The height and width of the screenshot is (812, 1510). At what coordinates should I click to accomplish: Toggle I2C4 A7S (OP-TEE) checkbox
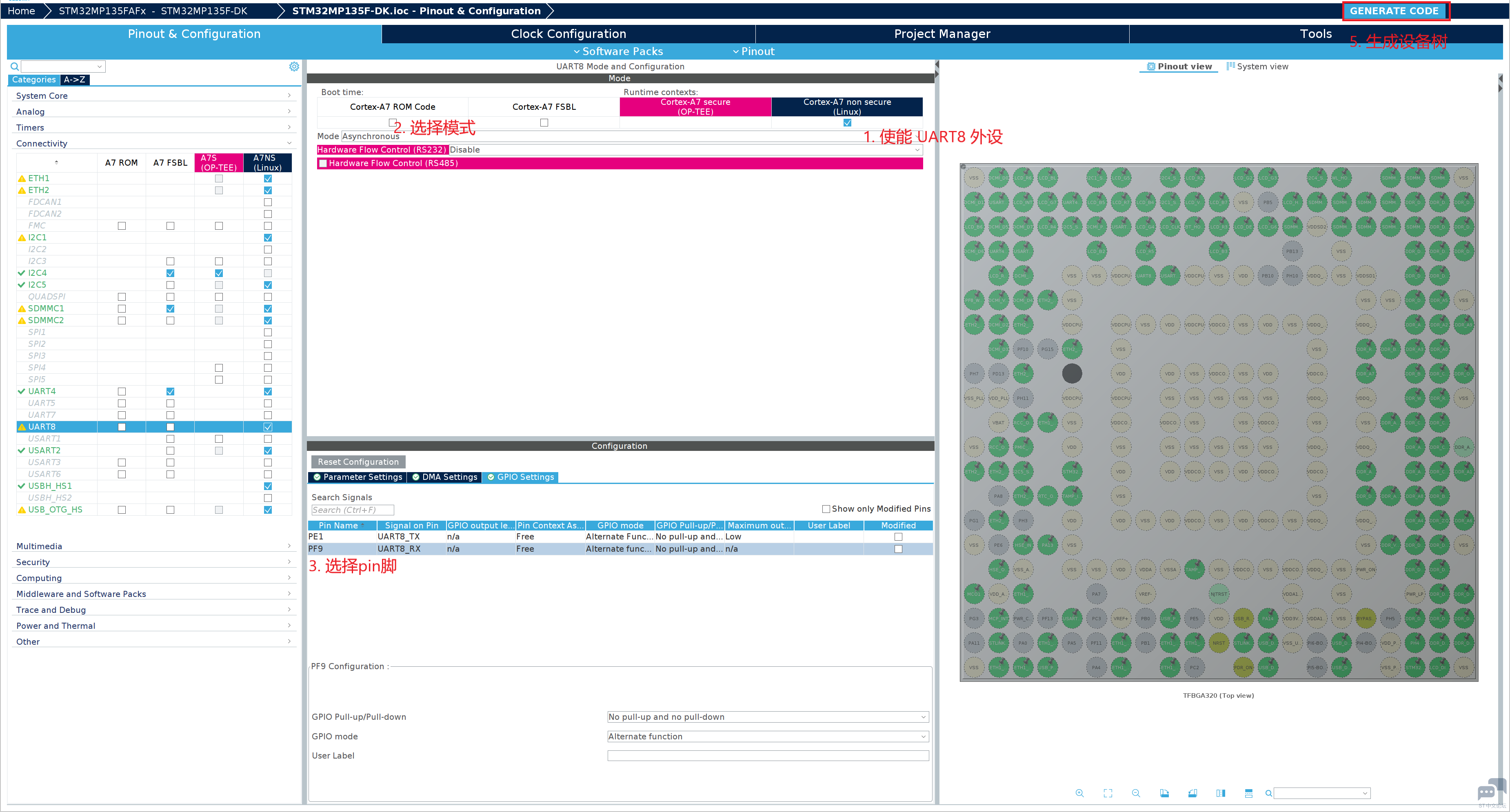[219, 273]
